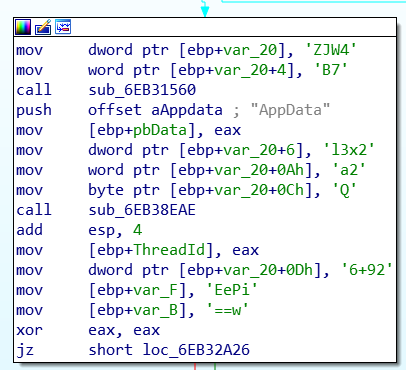
Task: Select the "AppData" comment text
Action: click(x=290, y=110)
